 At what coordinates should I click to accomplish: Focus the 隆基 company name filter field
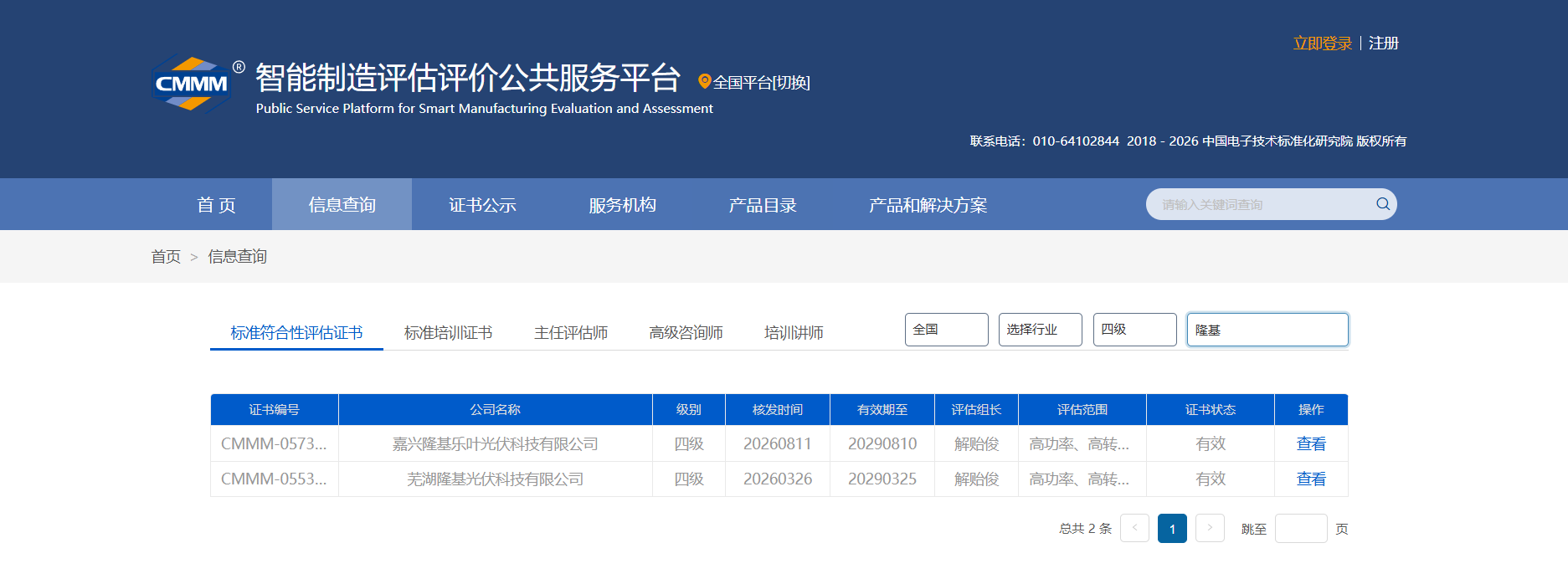1267,330
